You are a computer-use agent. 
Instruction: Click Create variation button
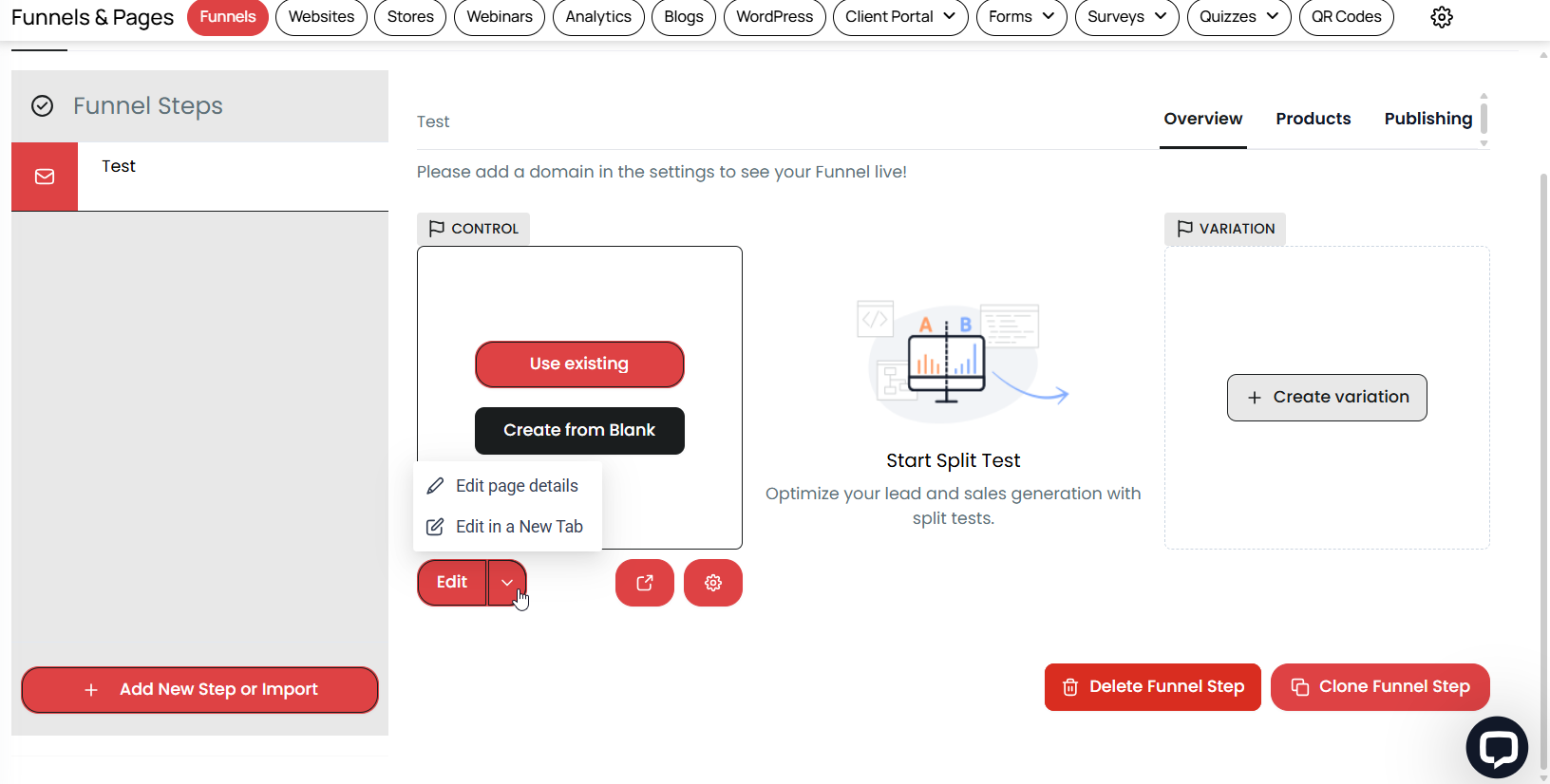1327,398
